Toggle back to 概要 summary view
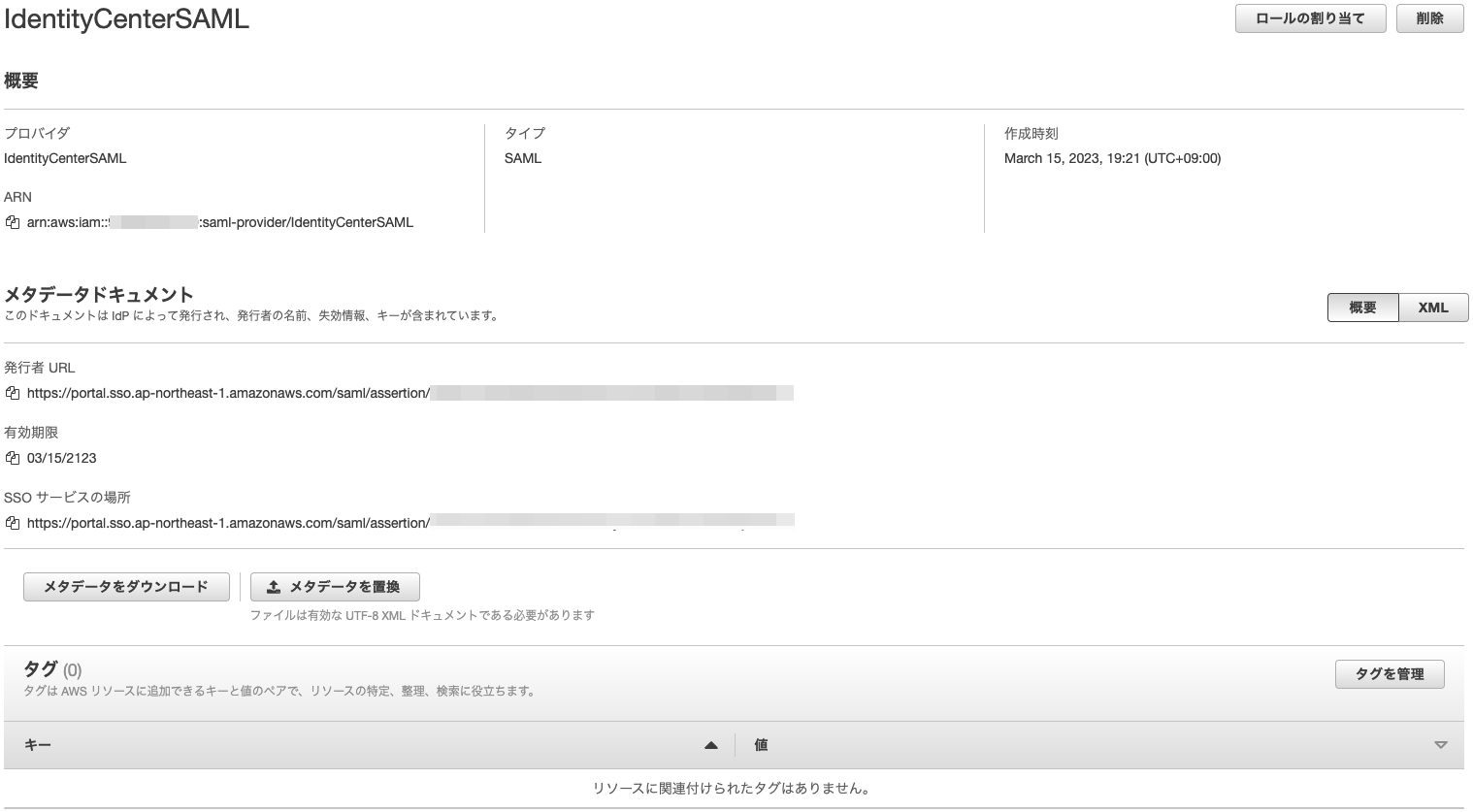The width and height of the screenshot is (1473, 812). tap(1363, 307)
